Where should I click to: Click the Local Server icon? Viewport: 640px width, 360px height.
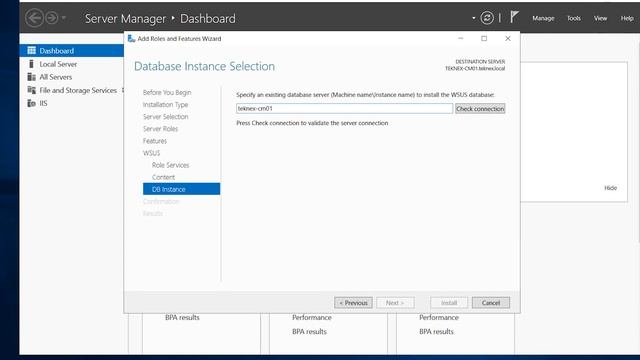pyautogui.click(x=31, y=64)
